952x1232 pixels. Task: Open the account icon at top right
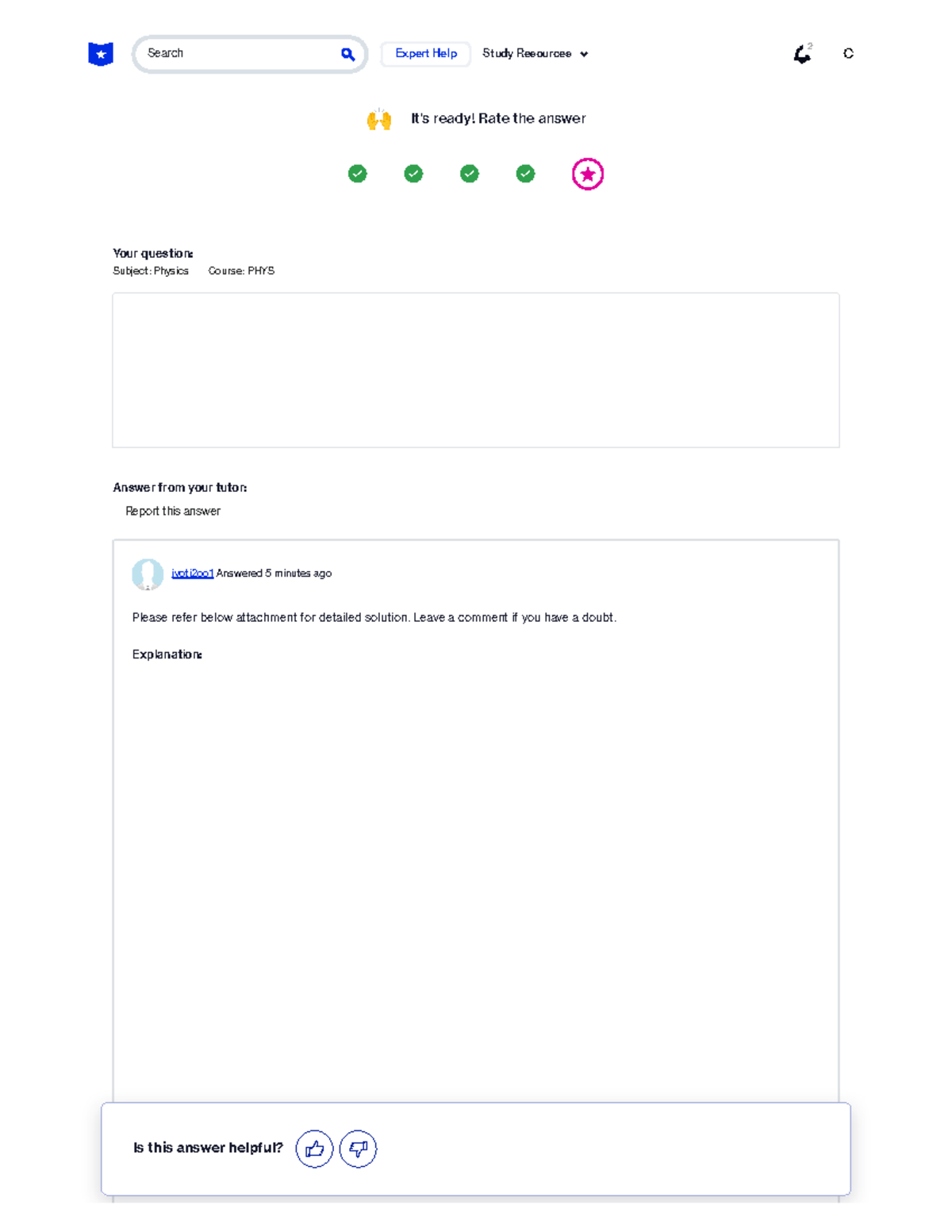848,53
